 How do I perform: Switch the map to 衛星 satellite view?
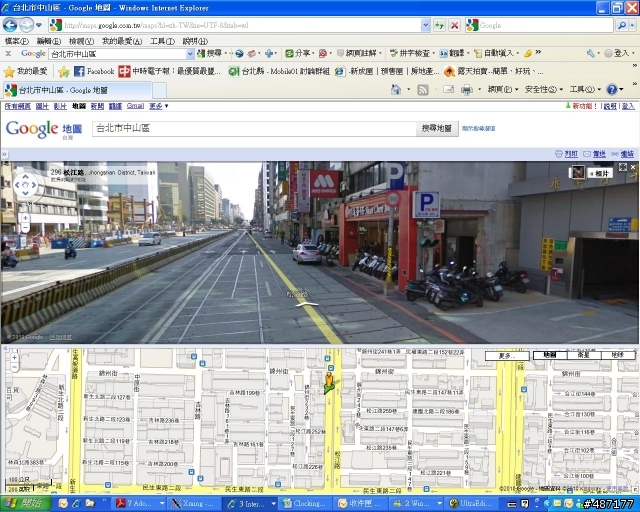tap(583, 356)
